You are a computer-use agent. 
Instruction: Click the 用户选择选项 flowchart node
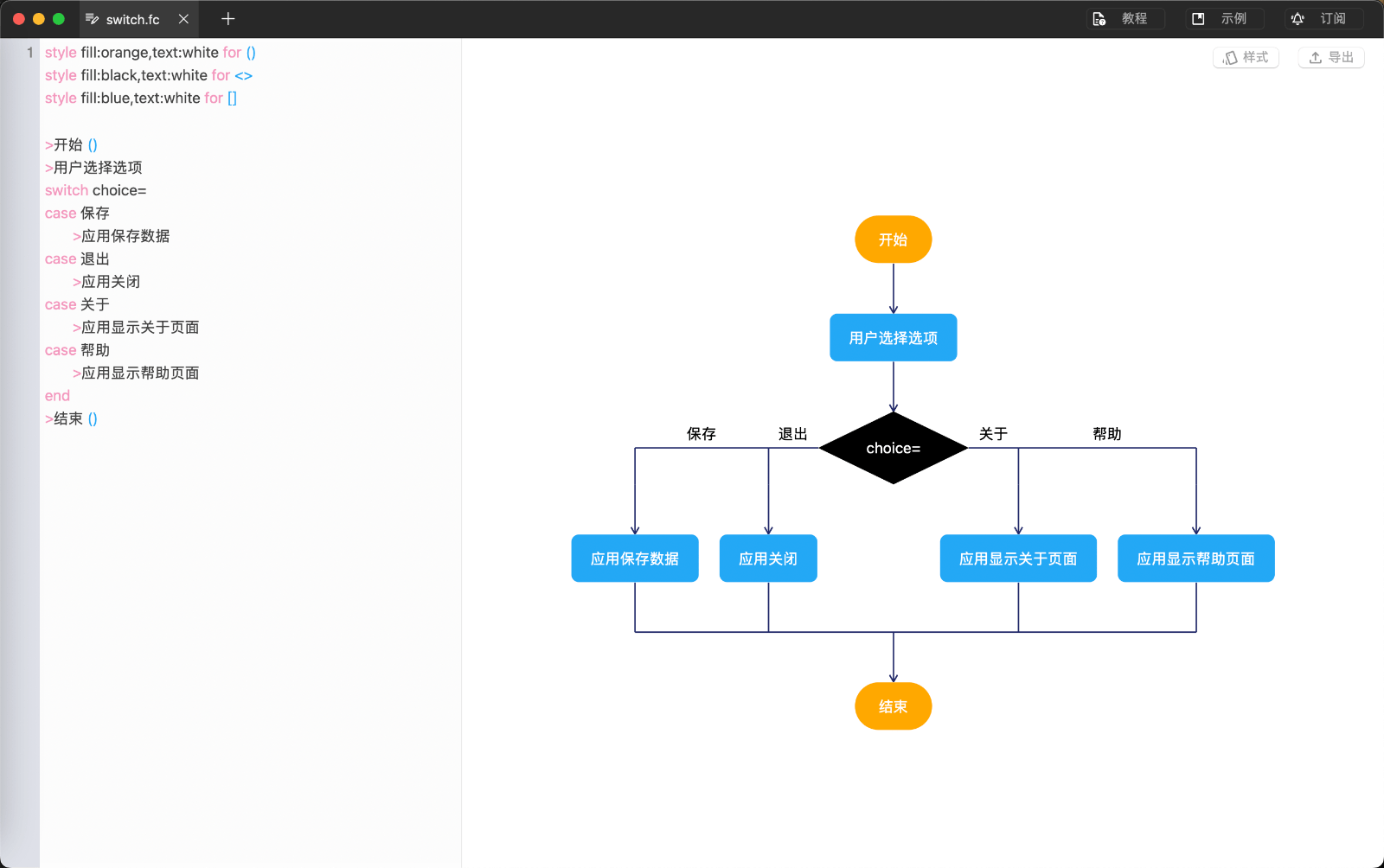point(893,337)
